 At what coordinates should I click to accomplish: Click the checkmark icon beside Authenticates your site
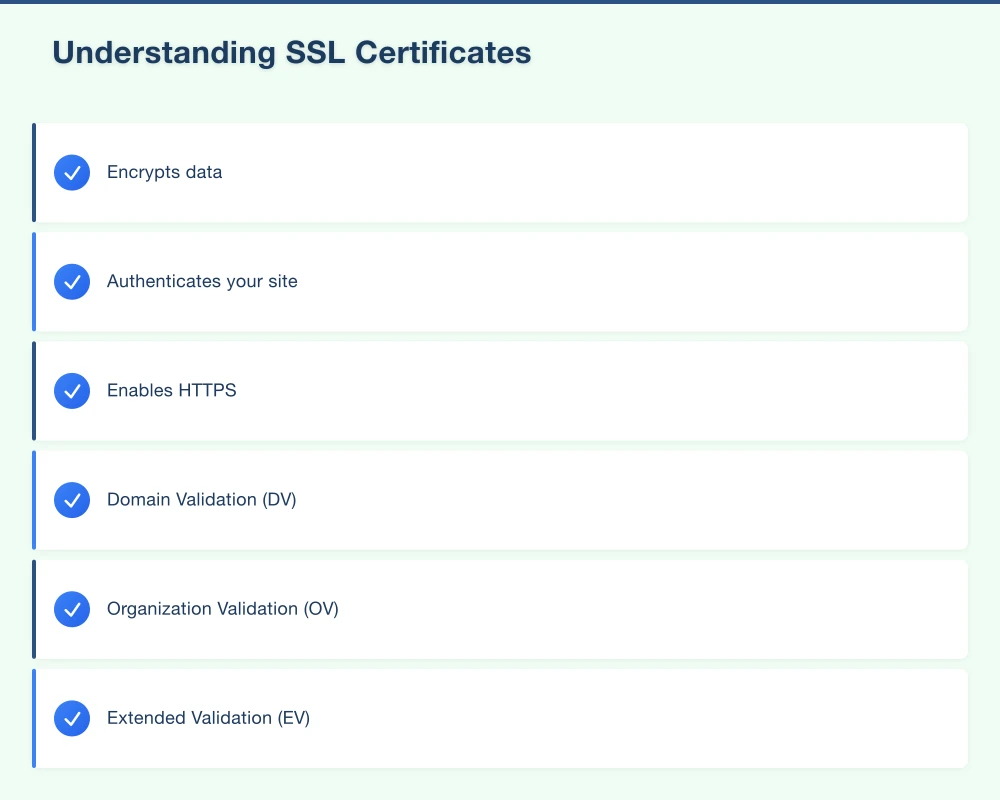point(72,281)
